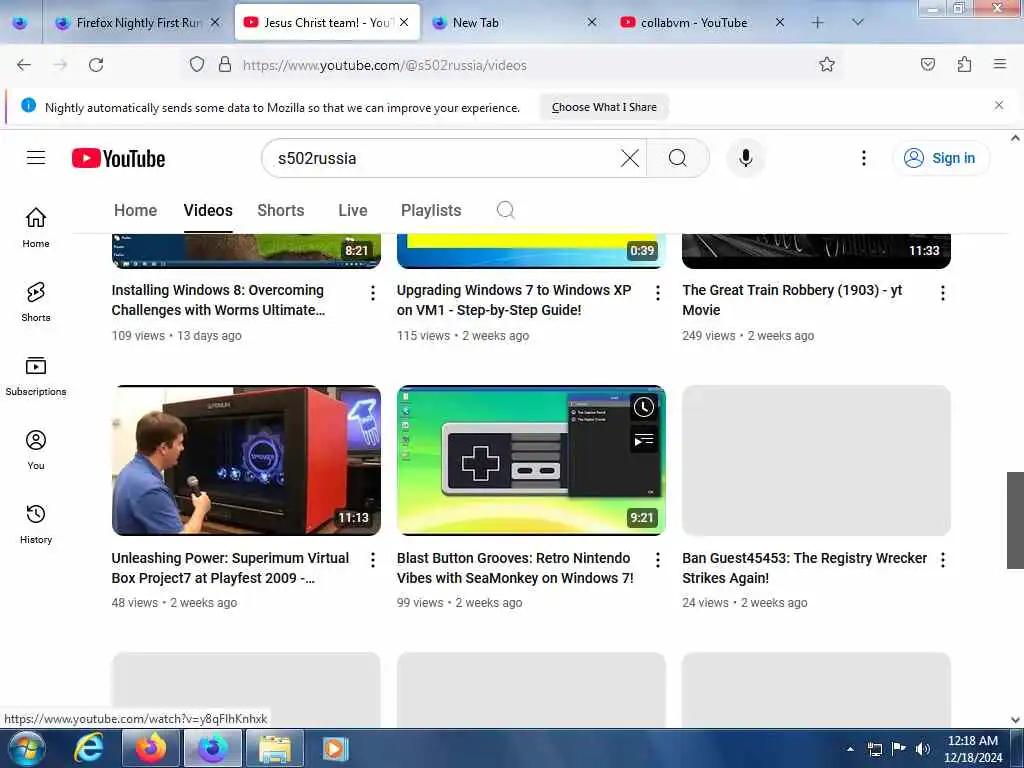This screenshot has width=1024, height=768.
Task: Reload the page with the refresh icon
Action: click(x=96, y=65)
